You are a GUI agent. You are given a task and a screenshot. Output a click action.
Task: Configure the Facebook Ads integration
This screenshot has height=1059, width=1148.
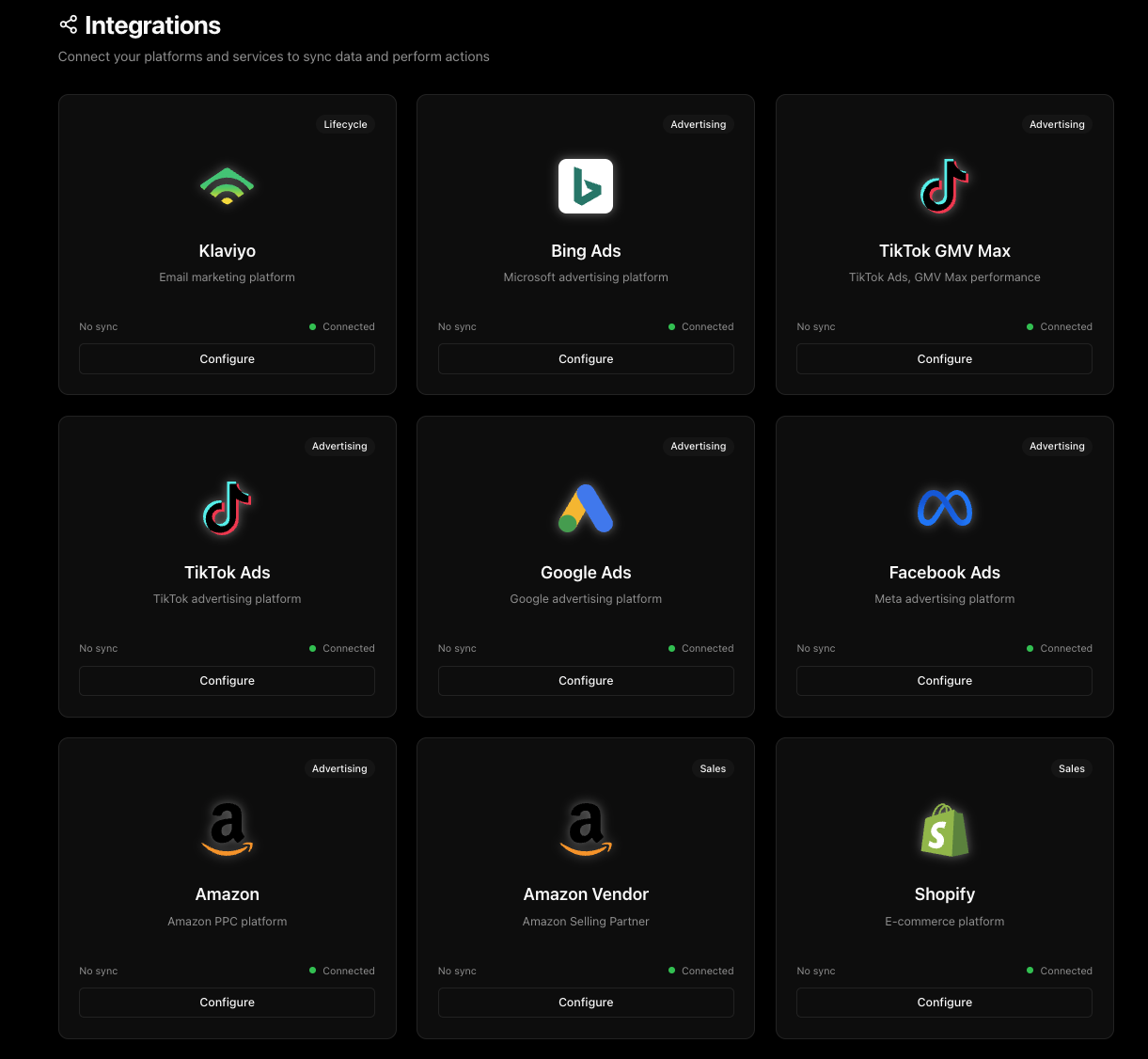(944, 680)
